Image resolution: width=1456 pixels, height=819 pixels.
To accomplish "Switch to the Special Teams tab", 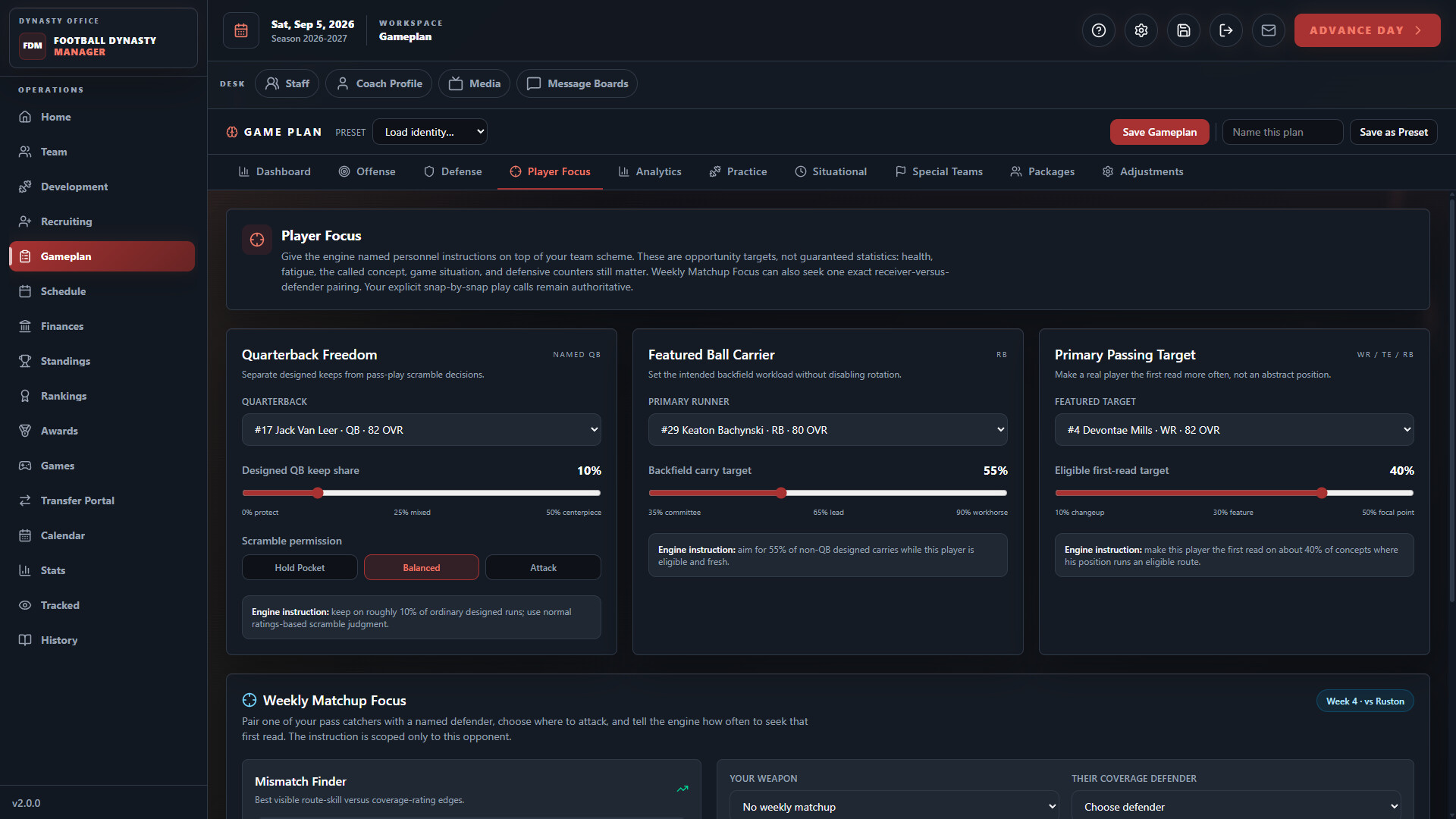I will click(x=939, y=171).
